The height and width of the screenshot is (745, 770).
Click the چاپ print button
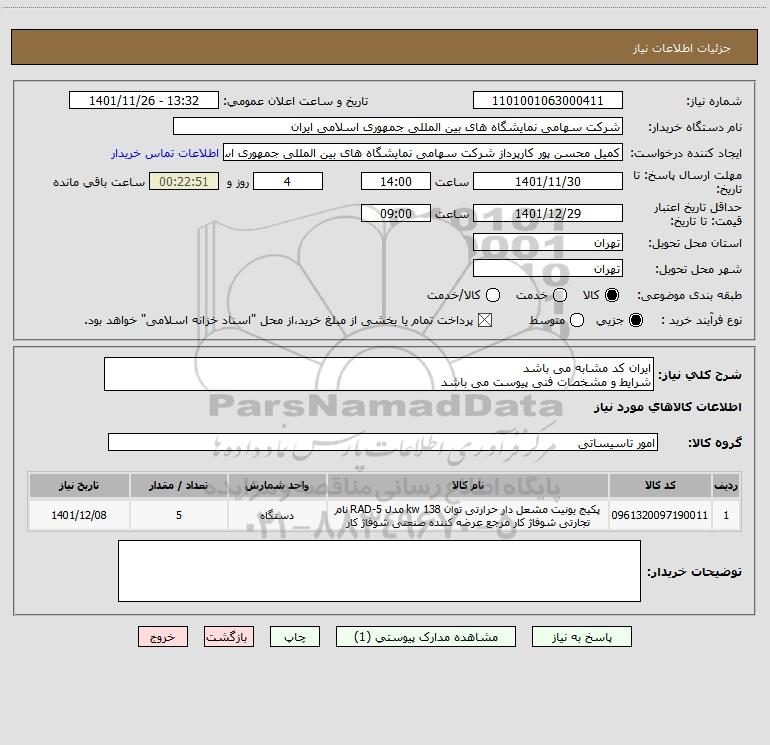[x=295, y=637]
